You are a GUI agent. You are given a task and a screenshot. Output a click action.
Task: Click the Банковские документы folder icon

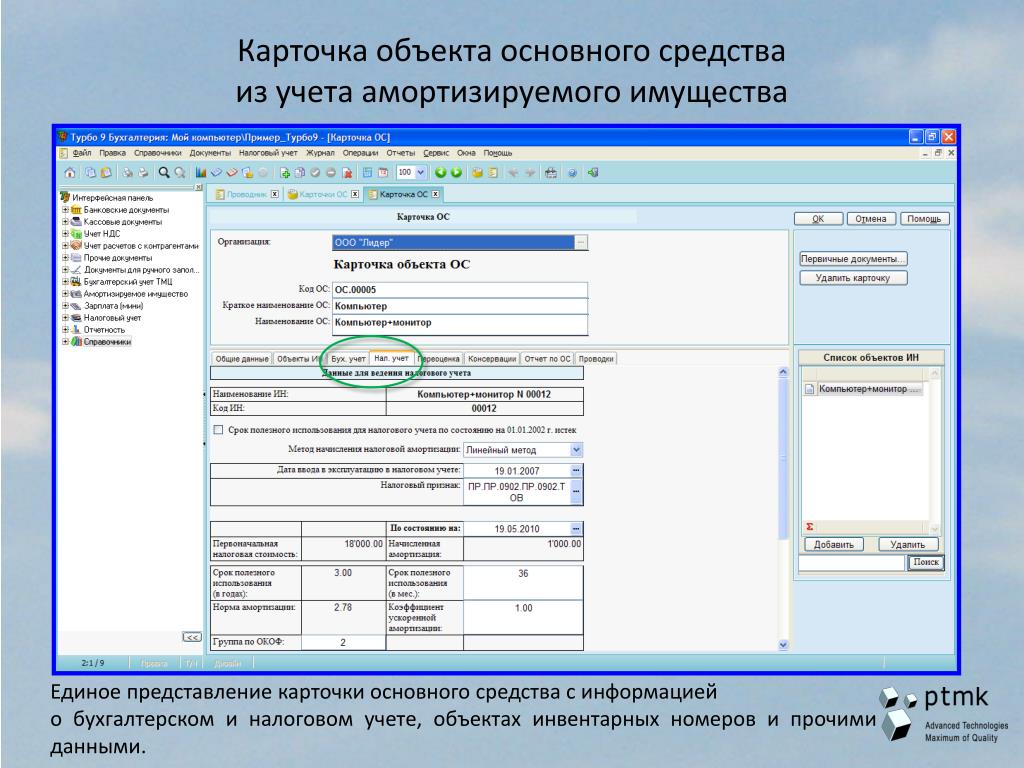tap(76, 210)
